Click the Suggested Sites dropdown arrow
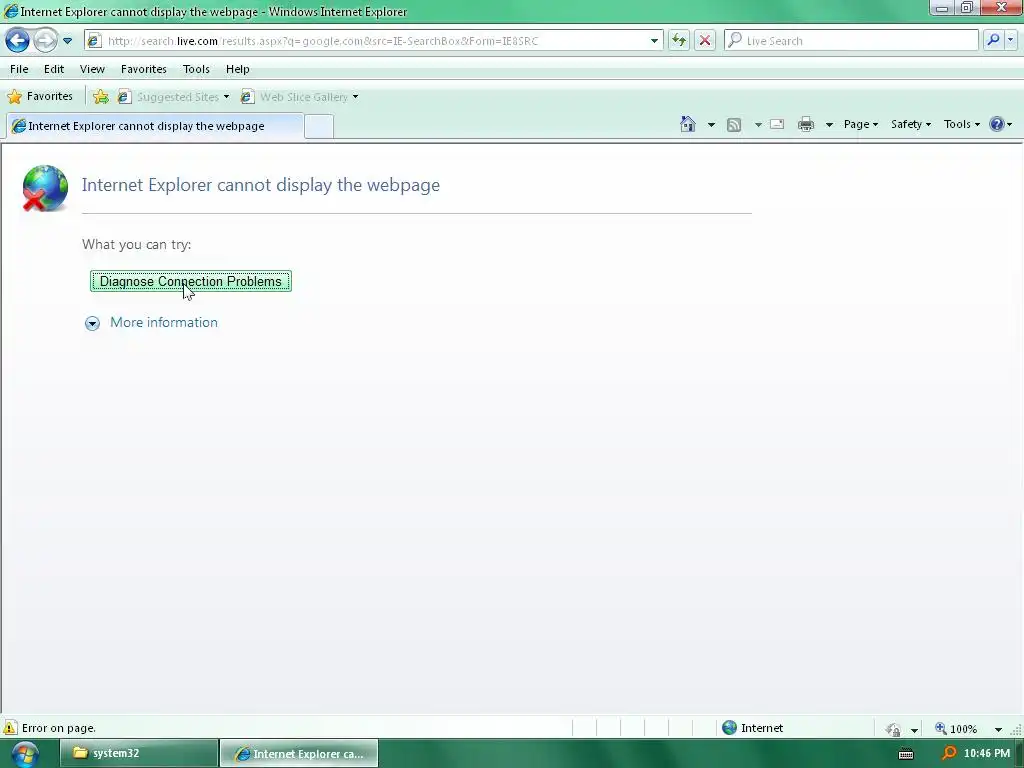 coord(226,97)
